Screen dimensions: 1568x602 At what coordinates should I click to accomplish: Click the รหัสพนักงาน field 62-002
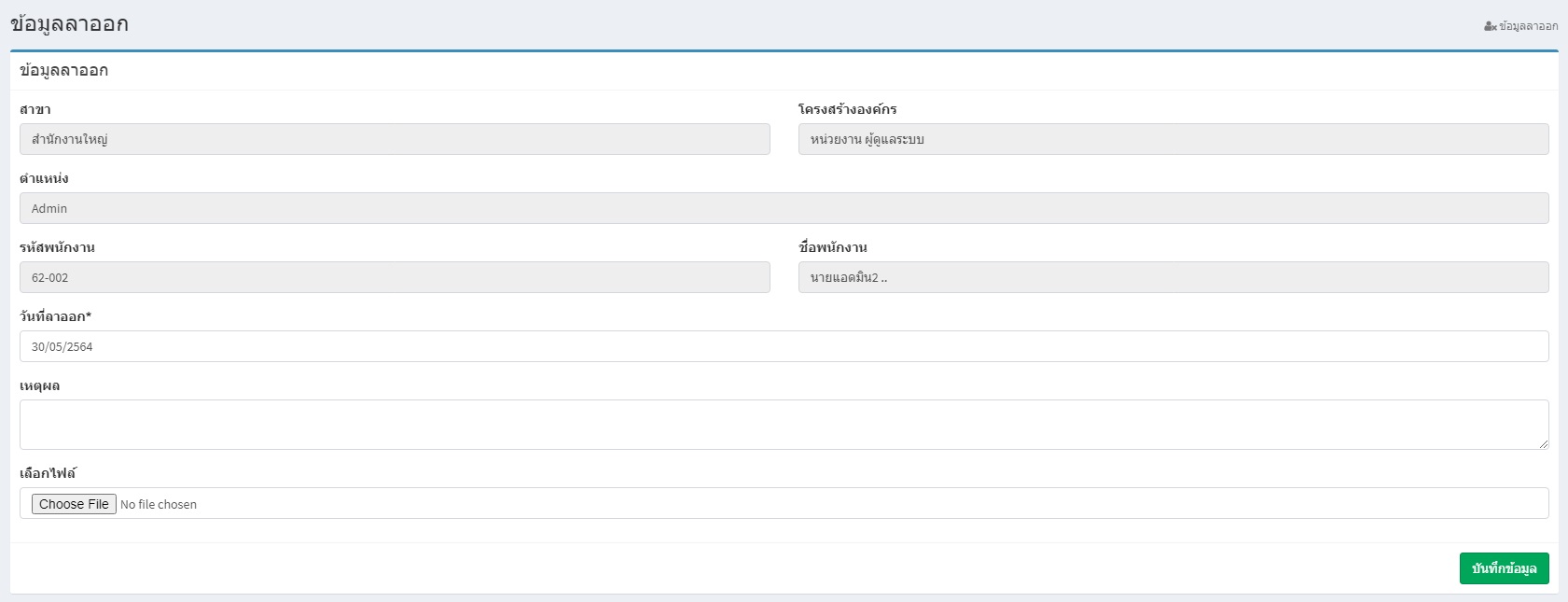tap(395, 277)
